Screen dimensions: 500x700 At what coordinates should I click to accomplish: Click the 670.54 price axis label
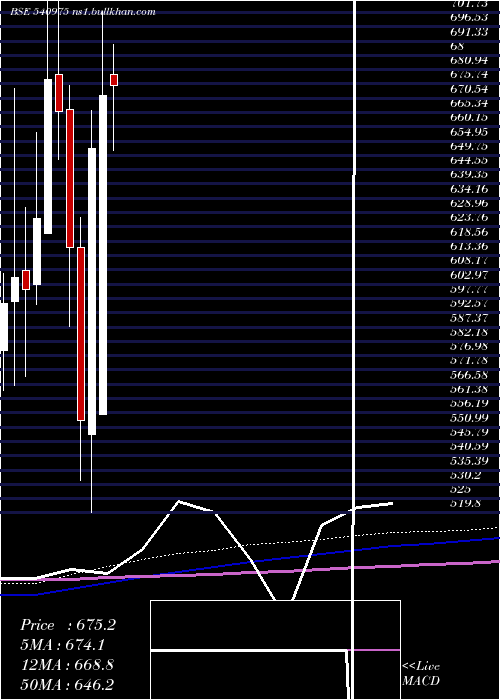pyautogui.click(x=469, y=89)
